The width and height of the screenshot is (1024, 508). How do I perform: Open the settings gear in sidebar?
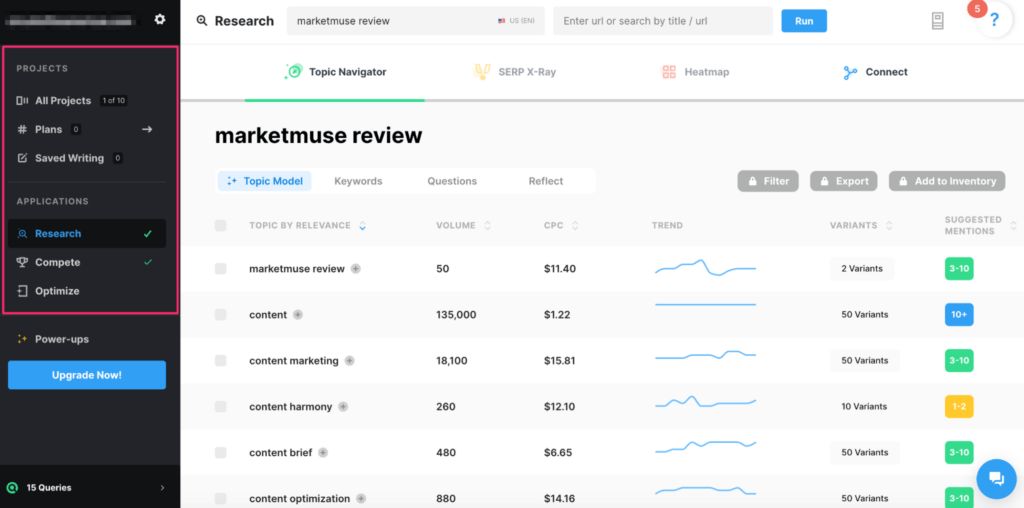tap(160, 19)
